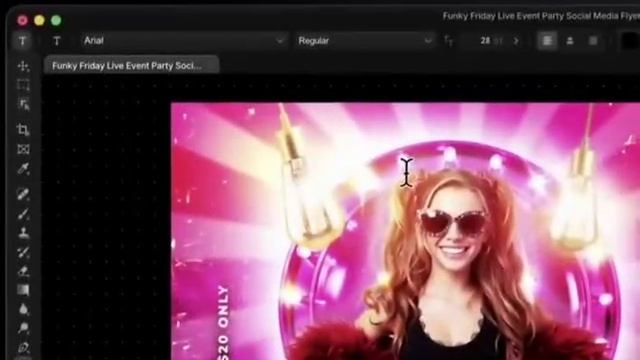The width and height of the screenshot is (640, 360).
Task: Select the active Type tool icon
Action: [x=22, y=41]
